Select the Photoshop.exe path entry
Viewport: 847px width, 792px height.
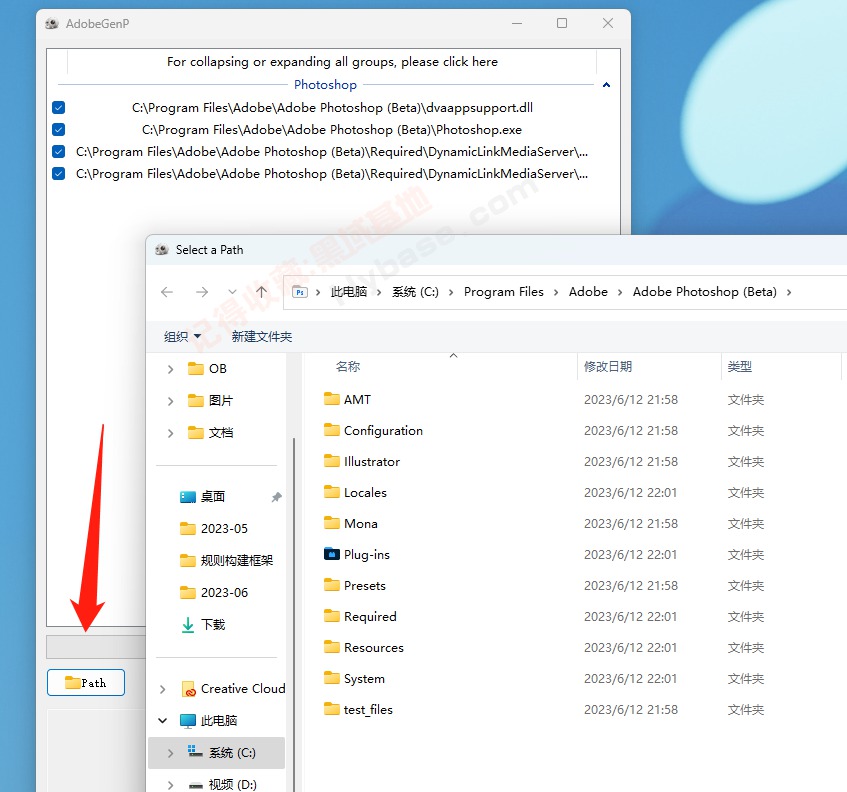(332, 130)
